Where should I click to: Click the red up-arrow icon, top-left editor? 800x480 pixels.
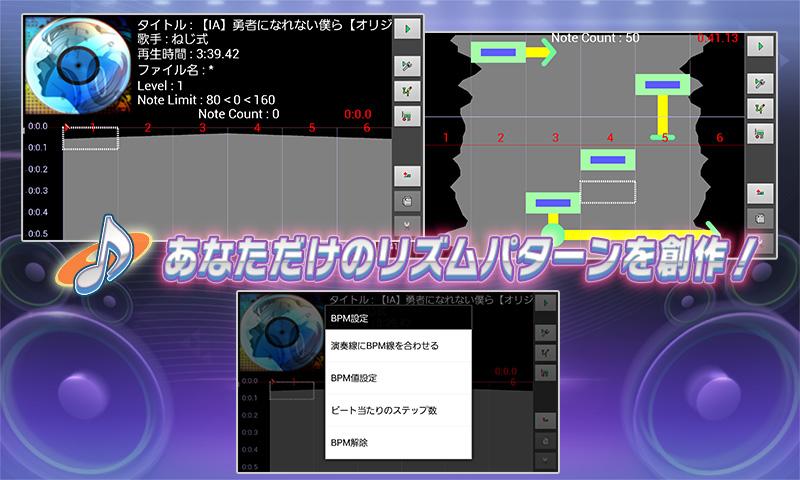(x=407, y=175)
